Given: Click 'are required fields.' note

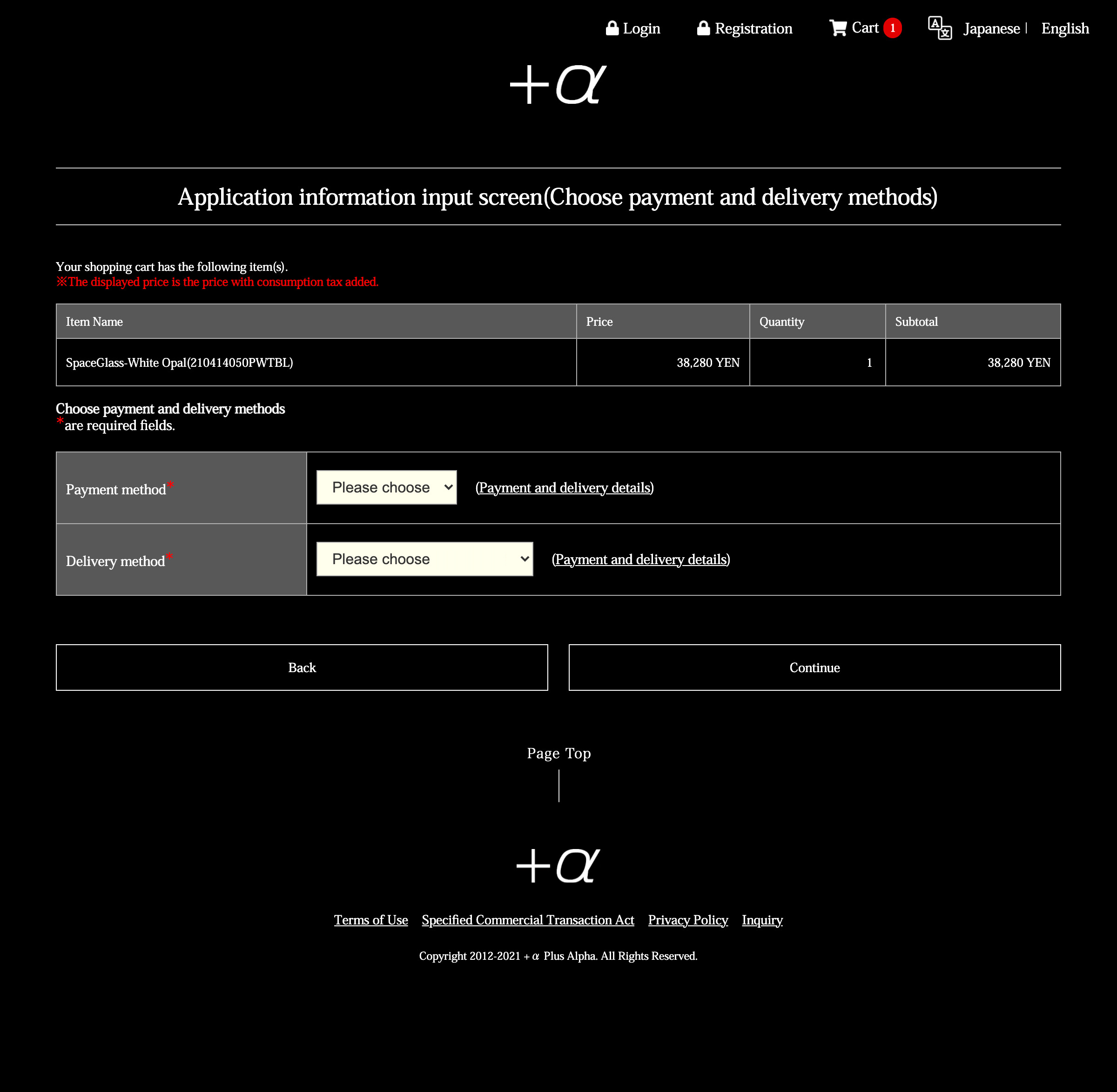Looking at the screenshot, I should coord(119,425).
